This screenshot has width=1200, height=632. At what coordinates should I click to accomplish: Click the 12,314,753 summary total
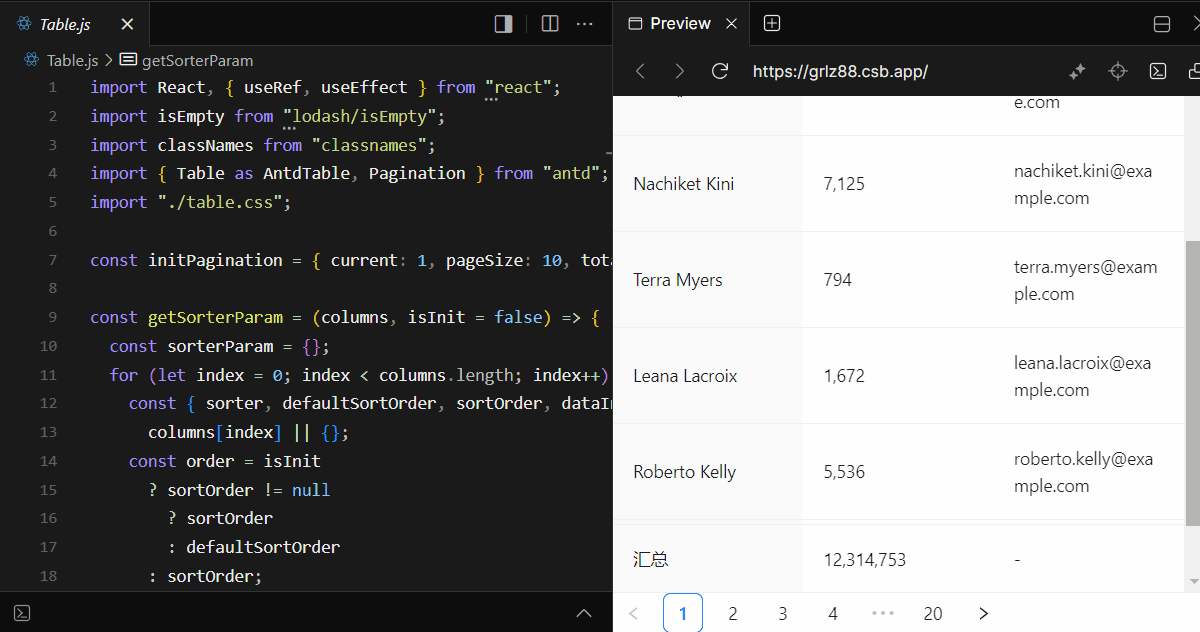pyautogui.click(x=865, y=560)
